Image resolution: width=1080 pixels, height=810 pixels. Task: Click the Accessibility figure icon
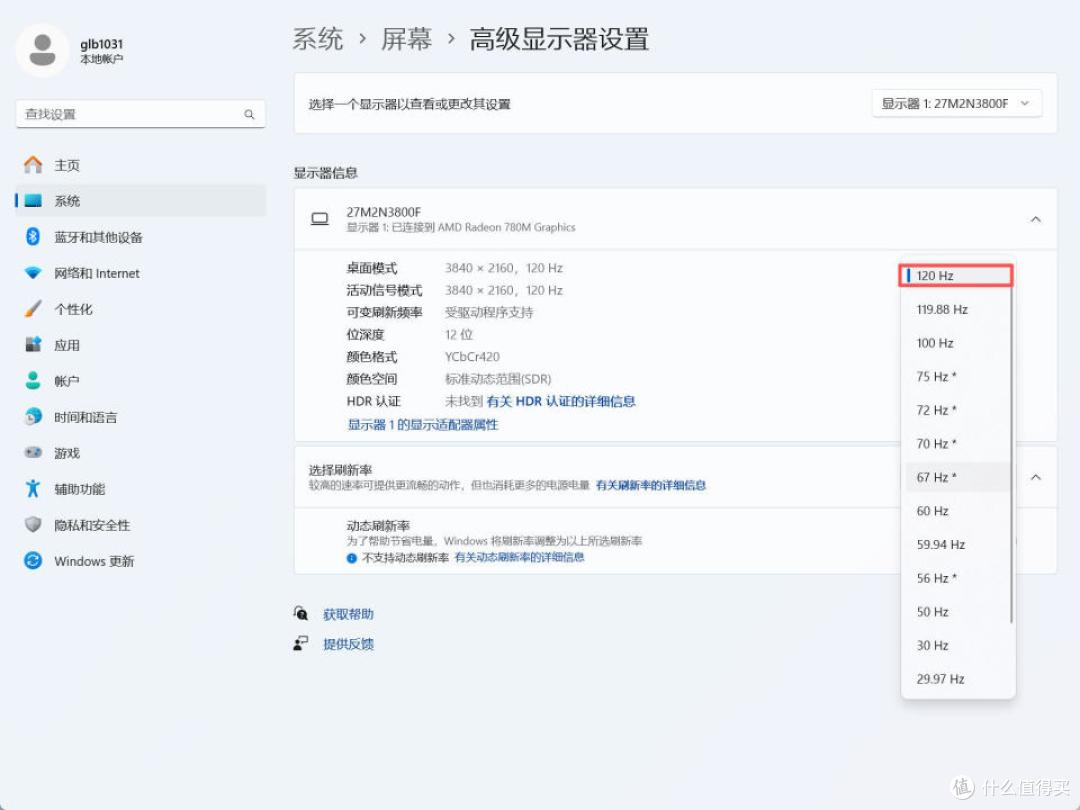click(x=32, y=488)
